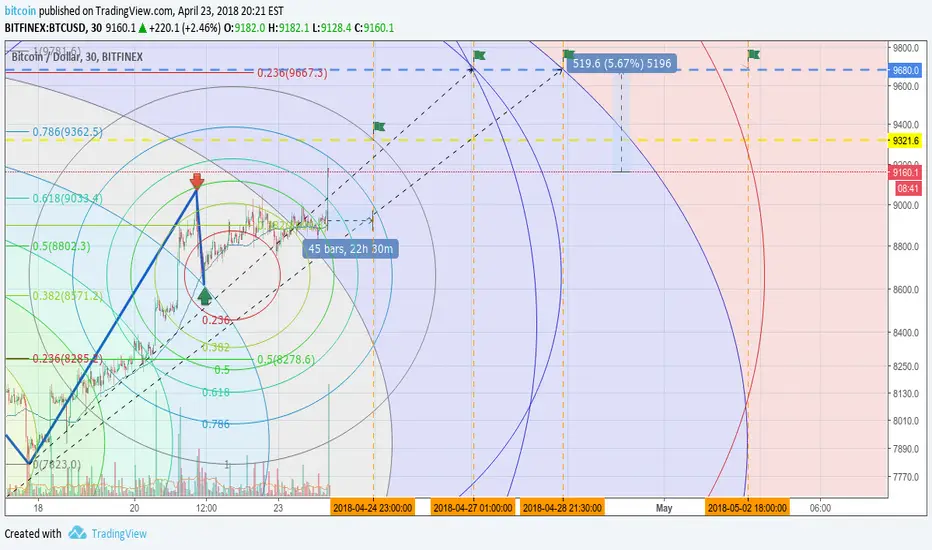Click the L:9128.4 low value
The height and width of the screenshot is (550, 932).
point(332,28)
